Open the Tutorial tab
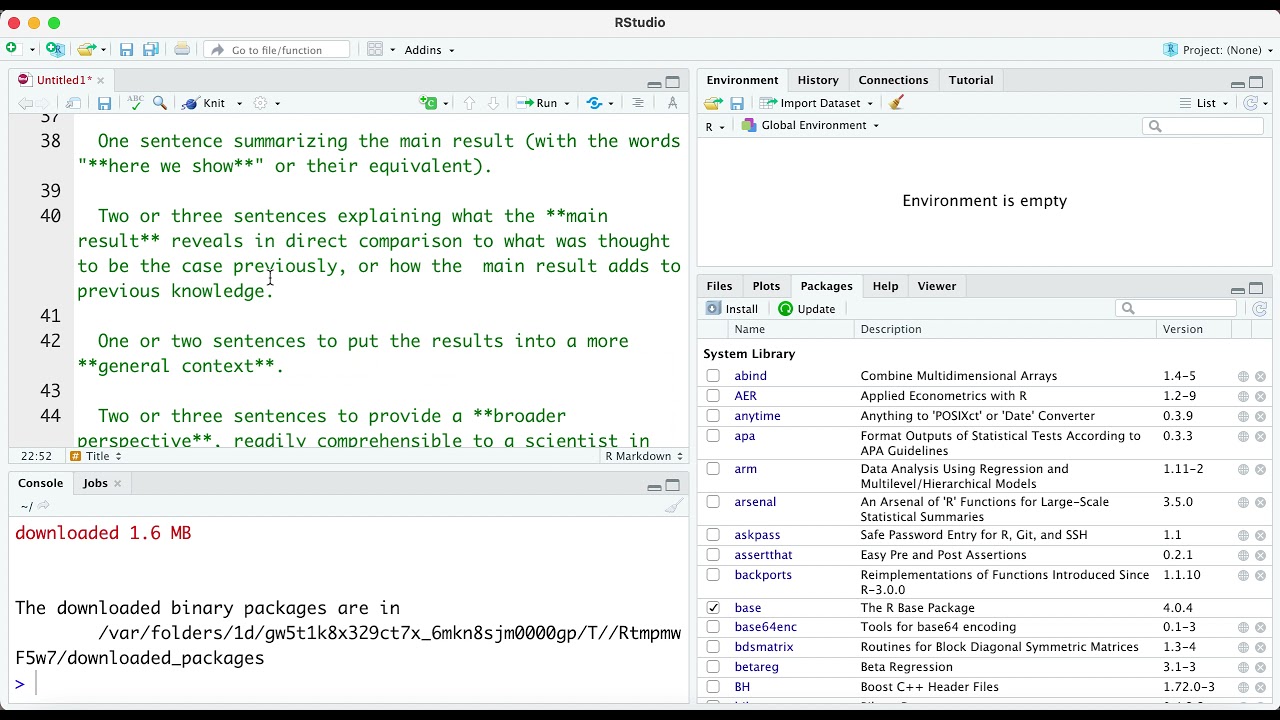 click(971, 80)
